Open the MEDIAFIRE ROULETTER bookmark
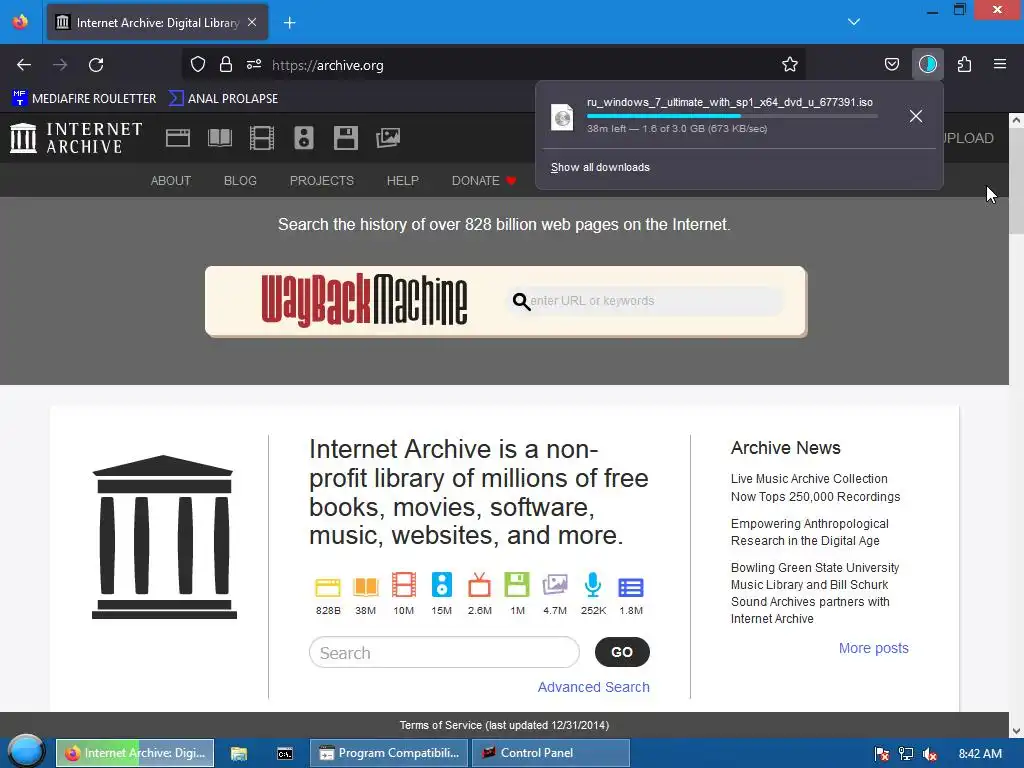 (x=84, y=99)
